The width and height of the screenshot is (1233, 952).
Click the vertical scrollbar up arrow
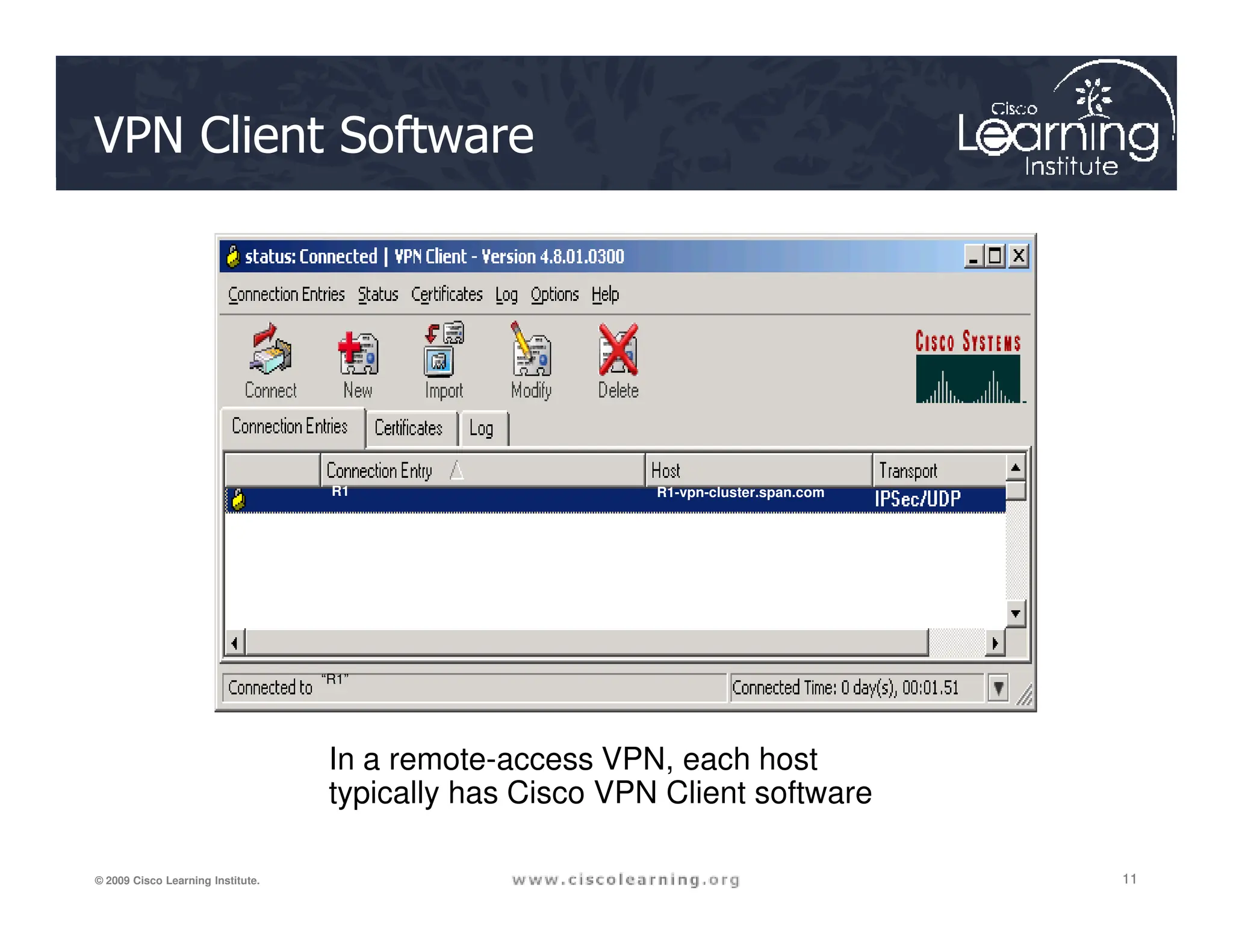point(1016,468)
